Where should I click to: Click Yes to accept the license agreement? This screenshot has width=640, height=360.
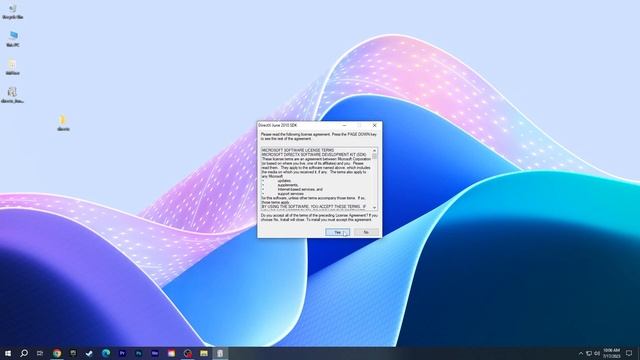pyautogui.click(x=337, y=232)
